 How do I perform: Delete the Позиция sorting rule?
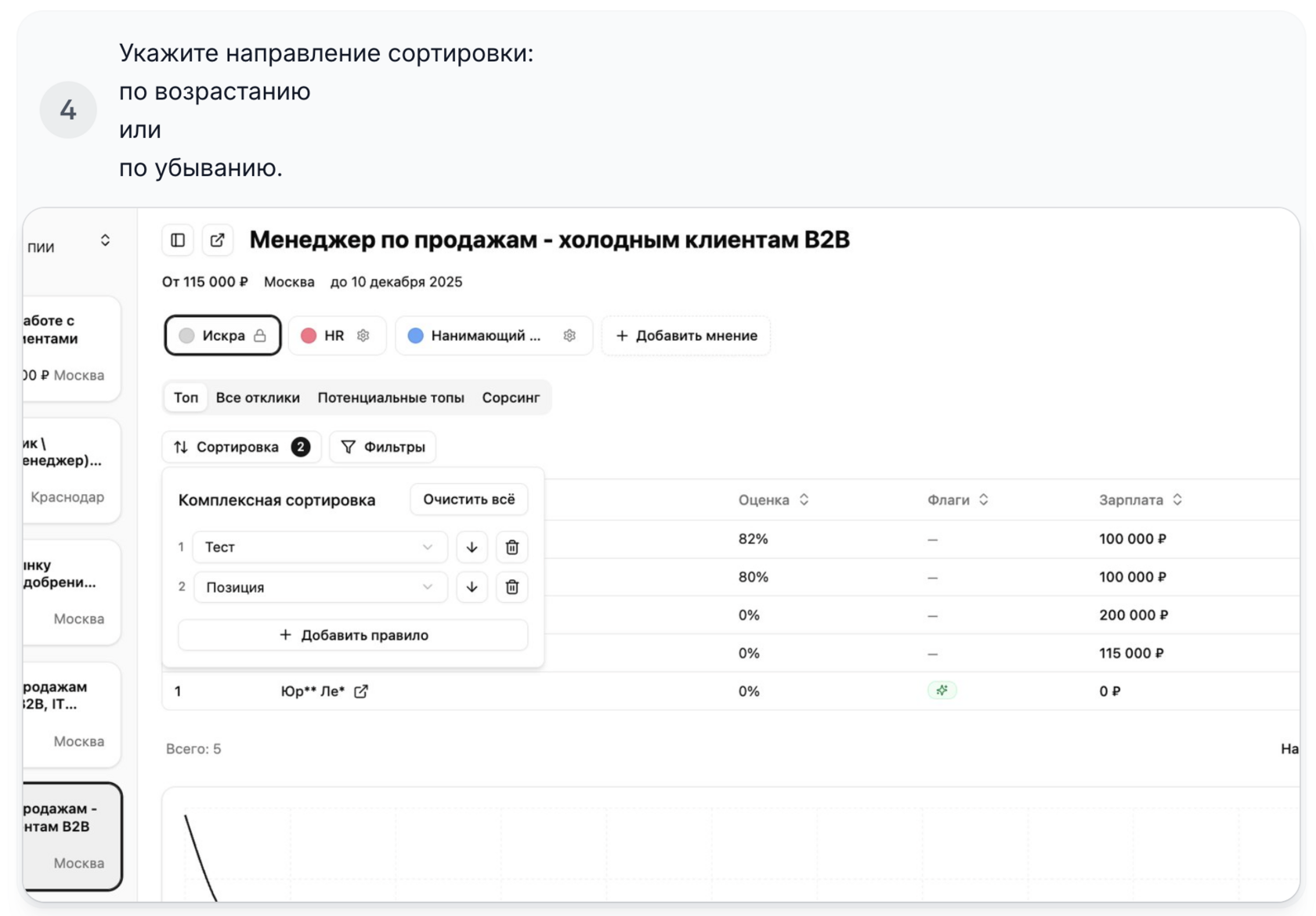512,587
